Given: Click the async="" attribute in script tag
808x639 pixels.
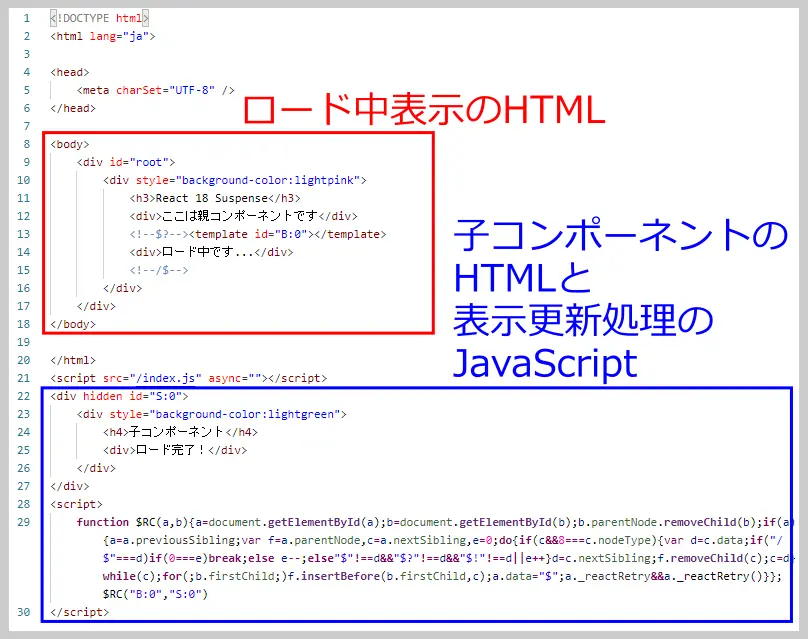Looking at the screenshot, I should coord(235,378).
